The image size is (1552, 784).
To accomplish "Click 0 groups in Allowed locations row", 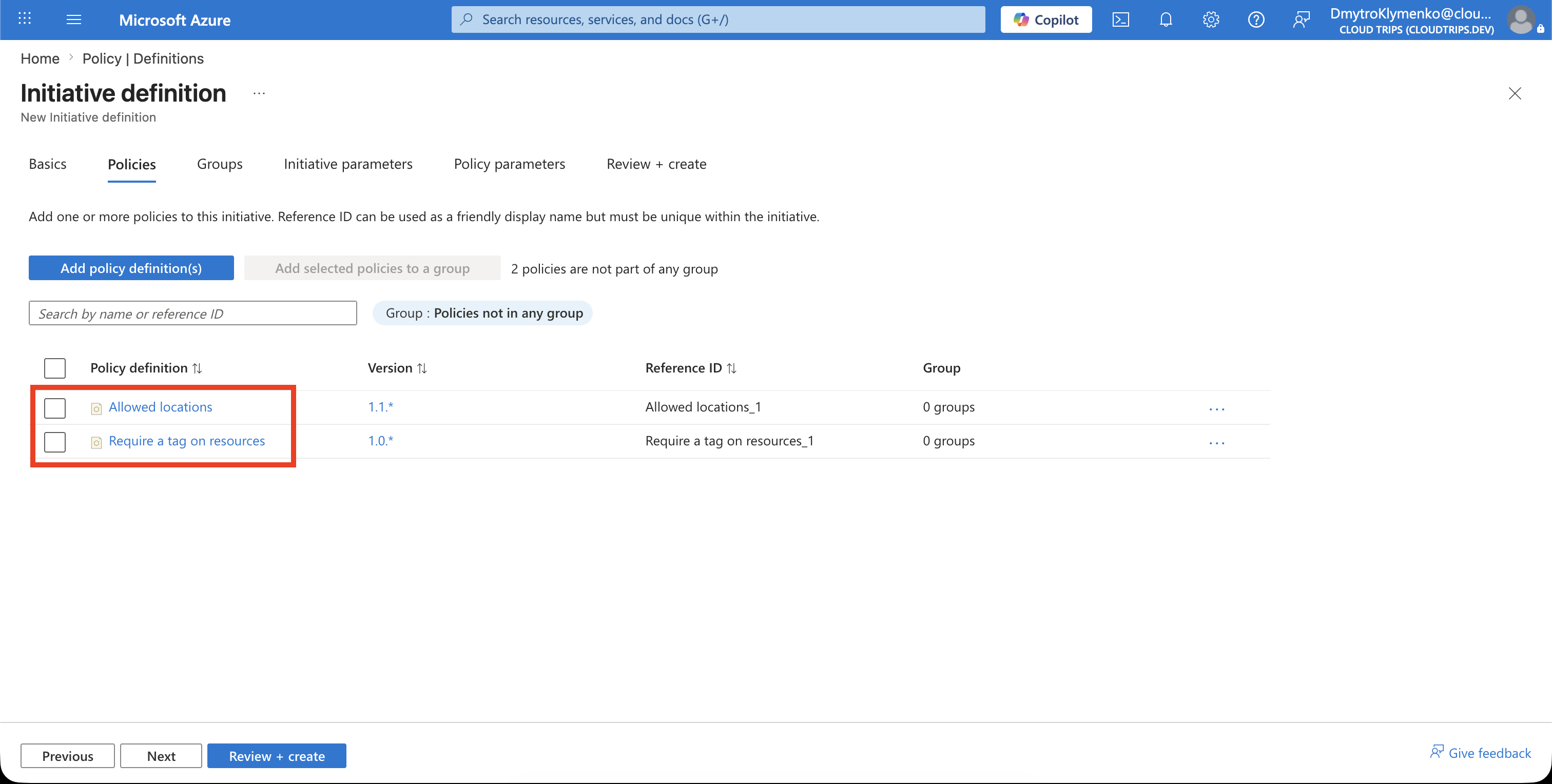I will 948,407.
